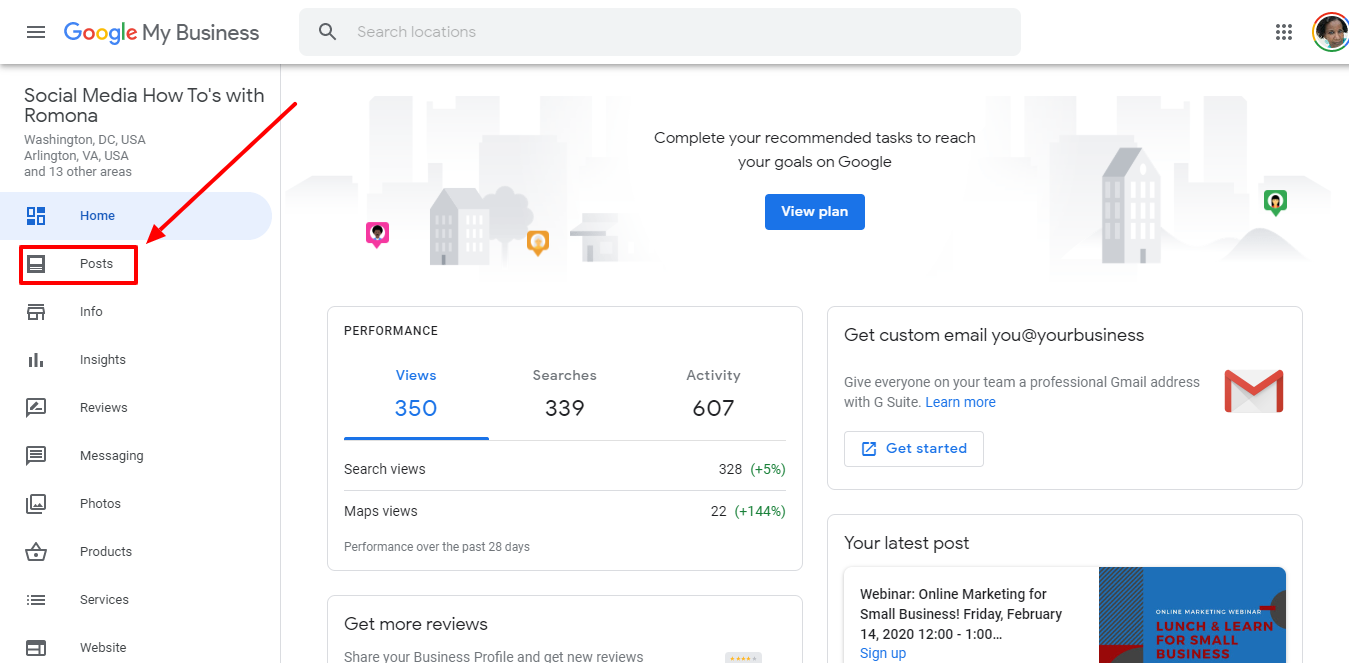Switch to the Views performance tab
Image resolution: width=1349 pixels, height=663 pixels.
pos(416,397)
